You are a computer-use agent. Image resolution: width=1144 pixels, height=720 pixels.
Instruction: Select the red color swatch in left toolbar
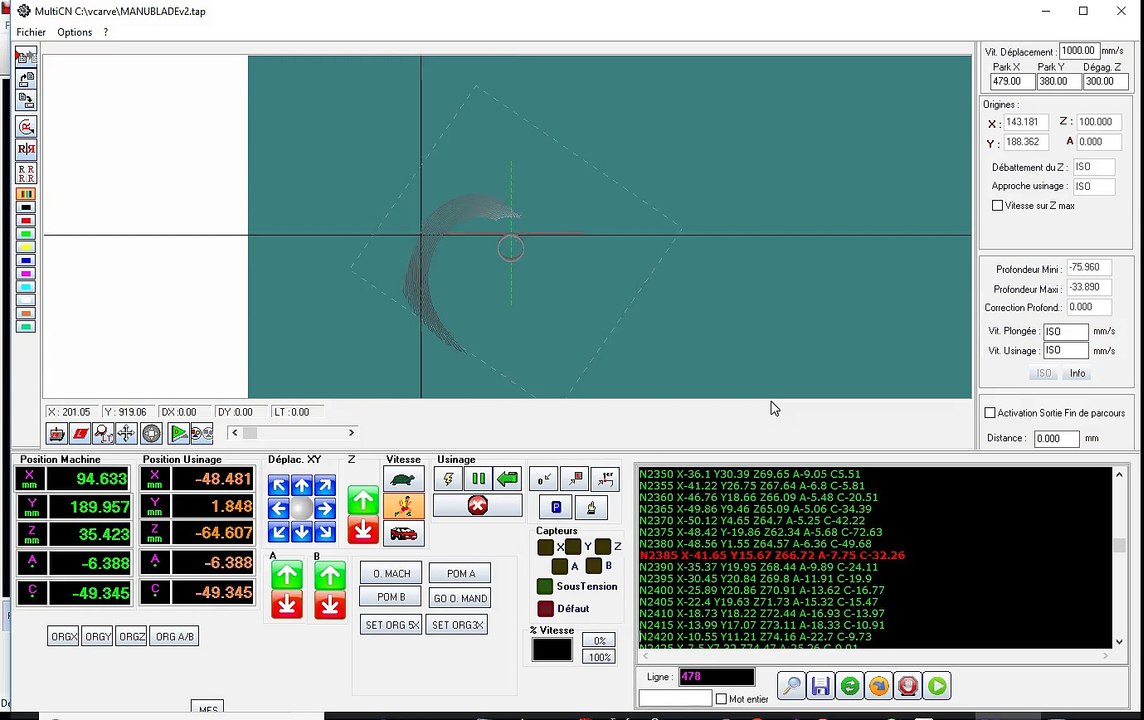pyautogui.click(x=26, y=220)
